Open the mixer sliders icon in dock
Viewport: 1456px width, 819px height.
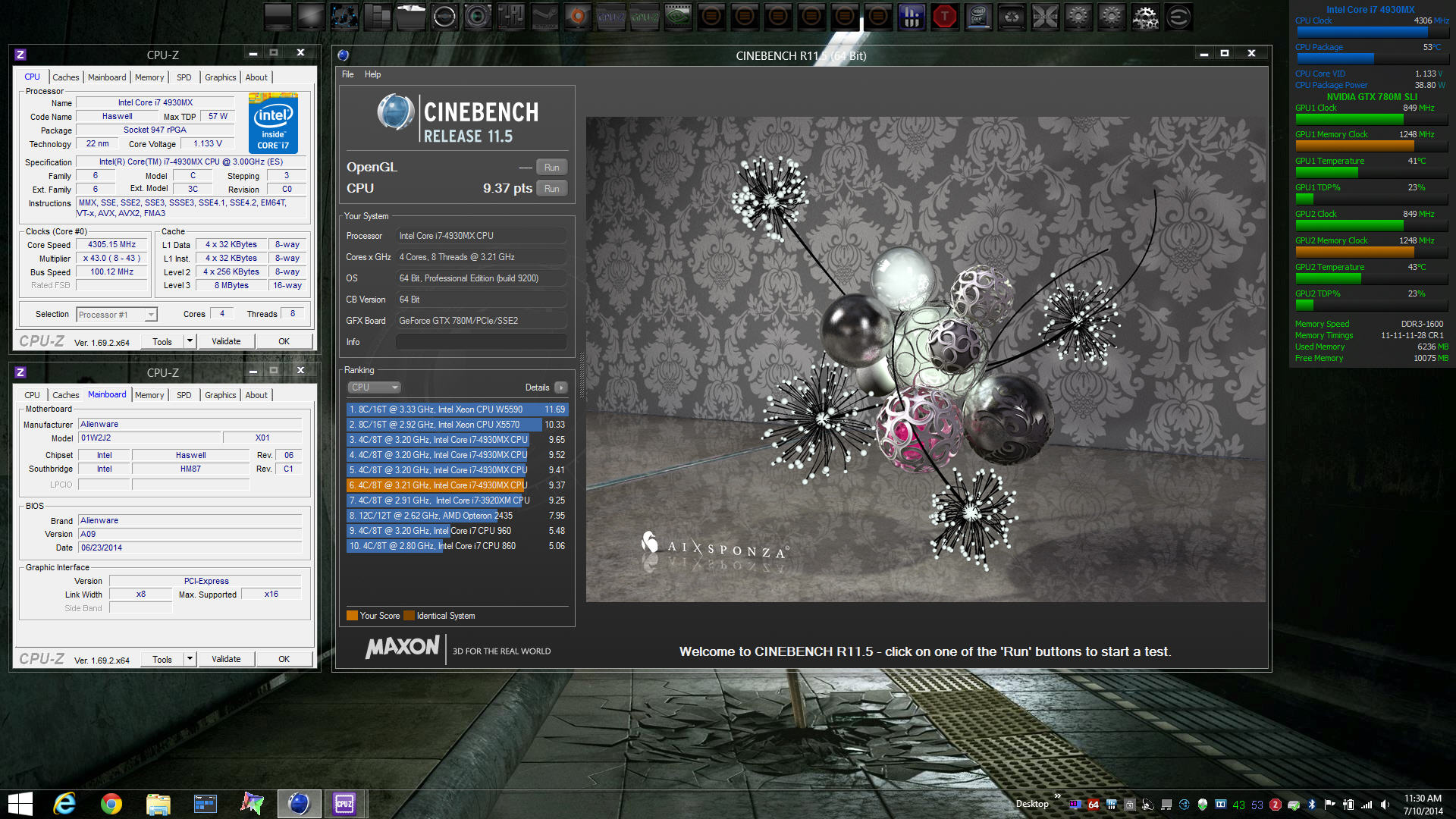click(x=511, y=17)
